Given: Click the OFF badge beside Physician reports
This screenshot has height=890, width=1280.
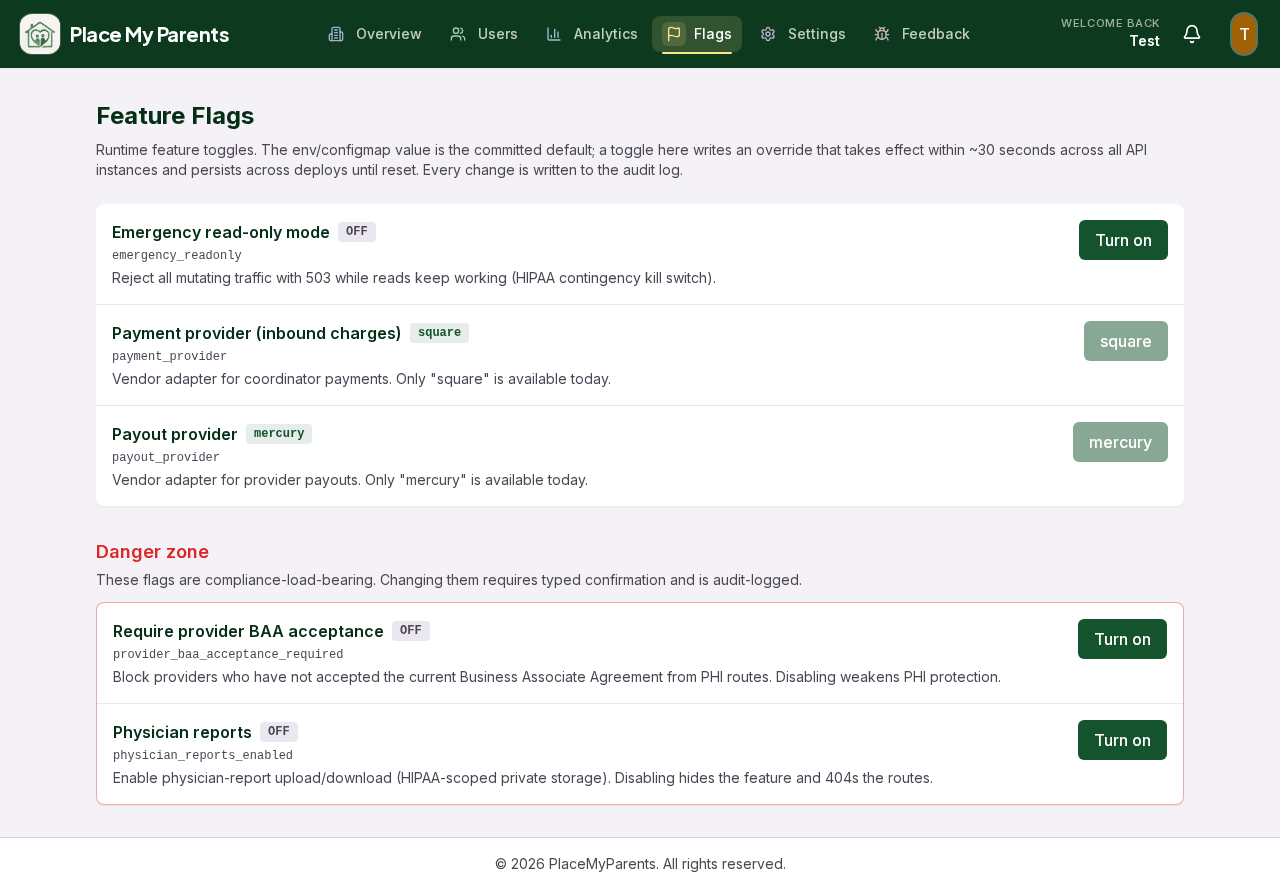Looking at the screenshot, I should pyautogui.click(x=279, y=732).
